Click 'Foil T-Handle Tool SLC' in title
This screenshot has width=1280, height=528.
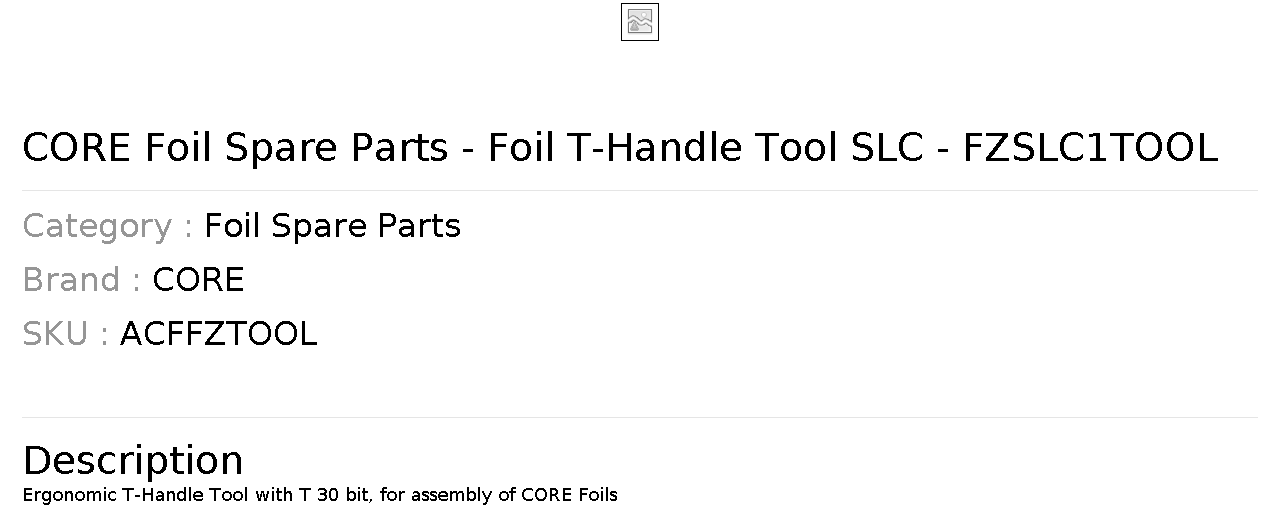[705, 148]
